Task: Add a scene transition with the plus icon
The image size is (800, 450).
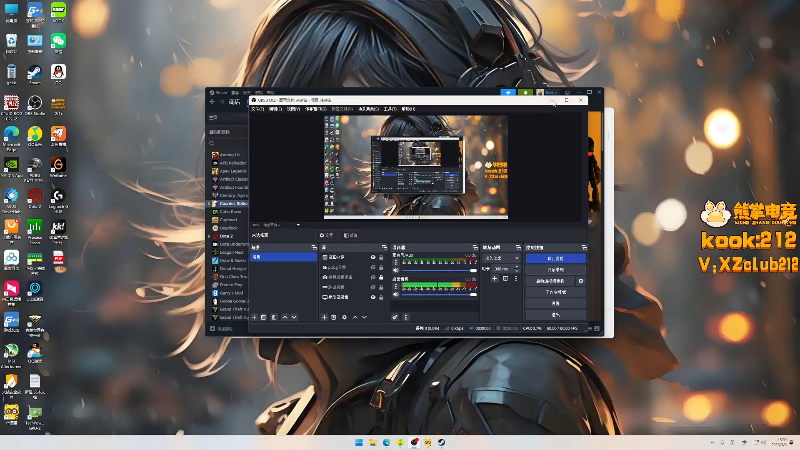Action: point(494,279)
